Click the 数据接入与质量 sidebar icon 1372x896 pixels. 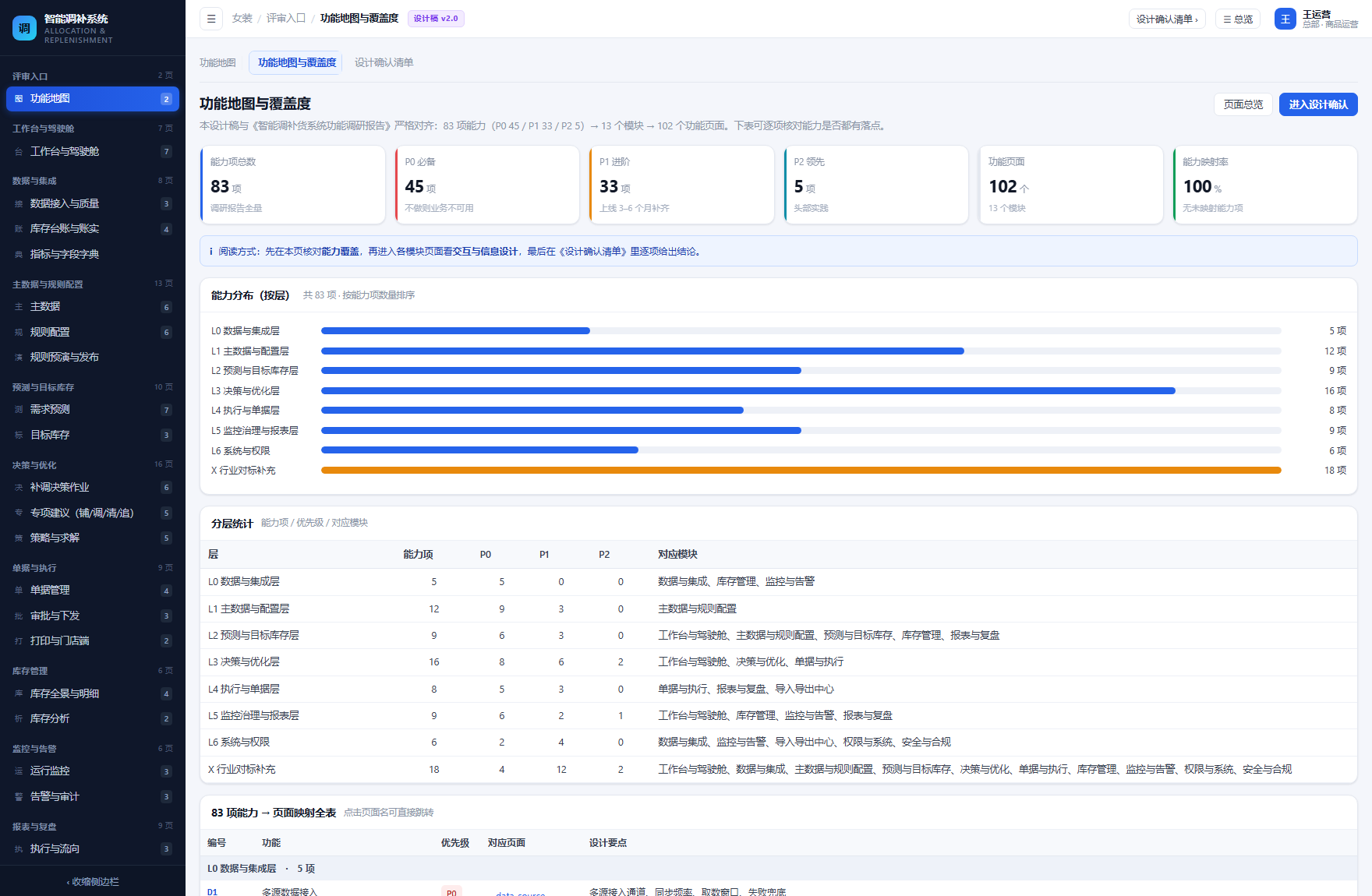click(19, 204)
